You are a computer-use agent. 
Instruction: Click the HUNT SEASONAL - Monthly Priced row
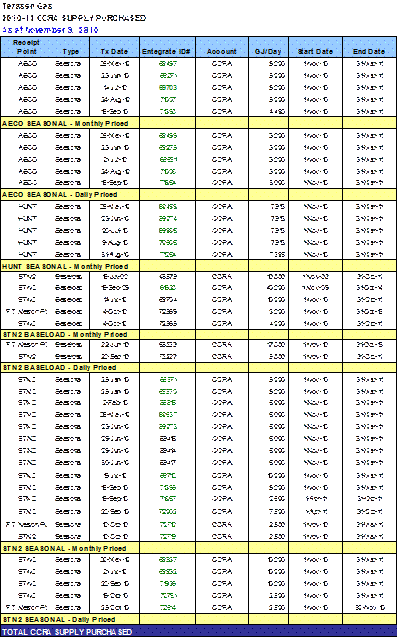point(198,266)
